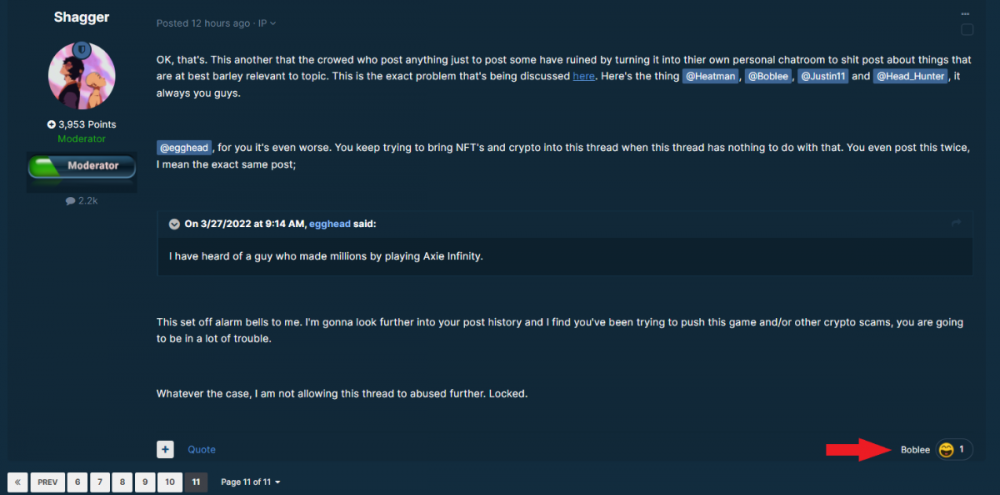Screen dimensions: 1000x495
Task: Open the laughing reaction emoji
Action: [x=946, y=450]
